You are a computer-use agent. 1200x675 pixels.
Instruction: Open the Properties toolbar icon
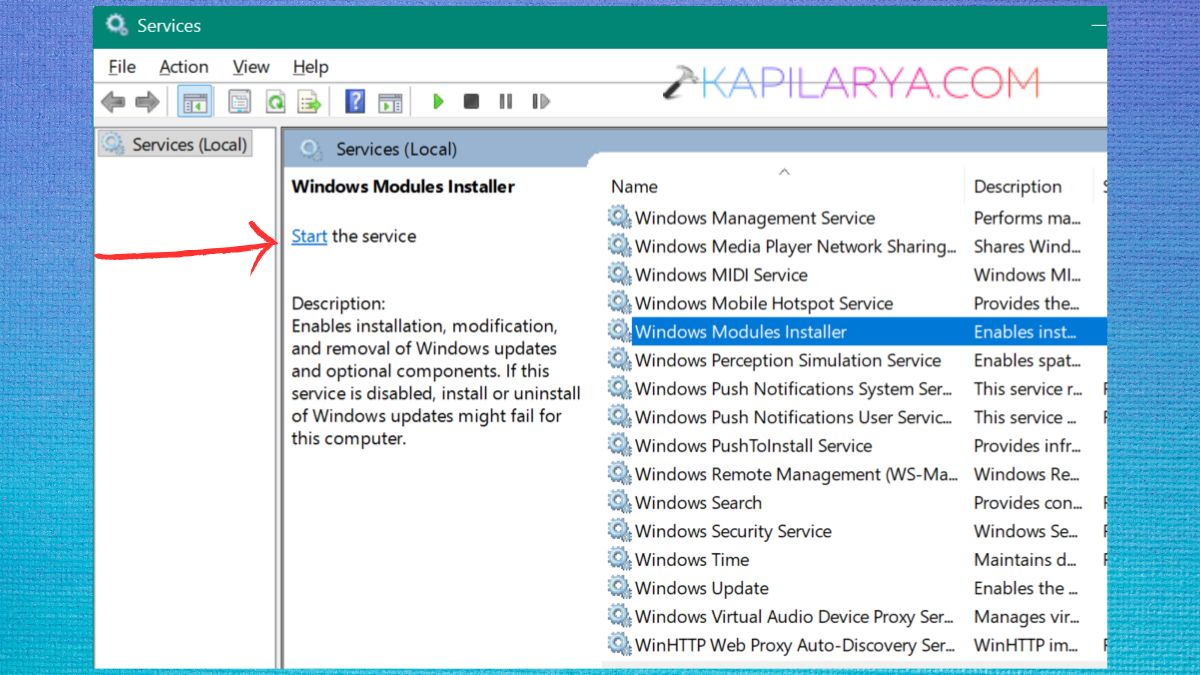239,101
